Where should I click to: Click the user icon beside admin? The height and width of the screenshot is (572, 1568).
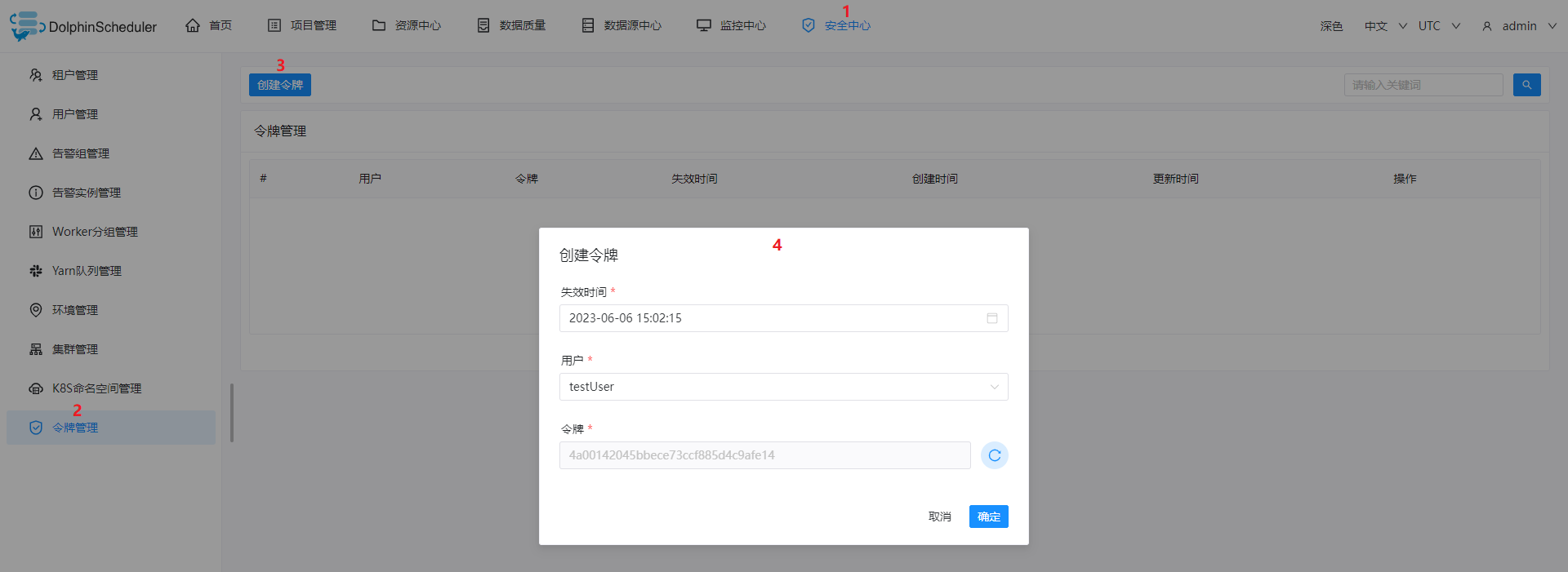[x=1487, y=26]
